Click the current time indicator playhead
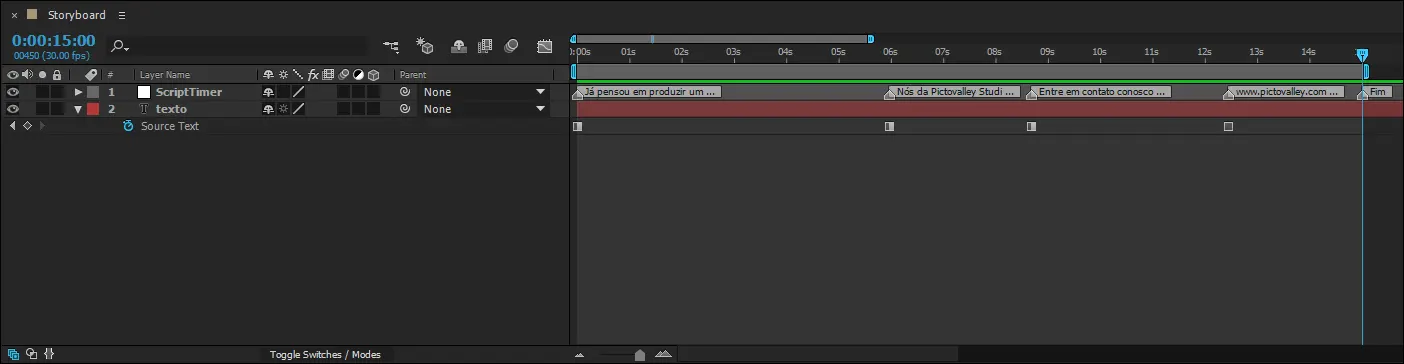Screen dimensions: 1404x364 (x=1361, y=55)
